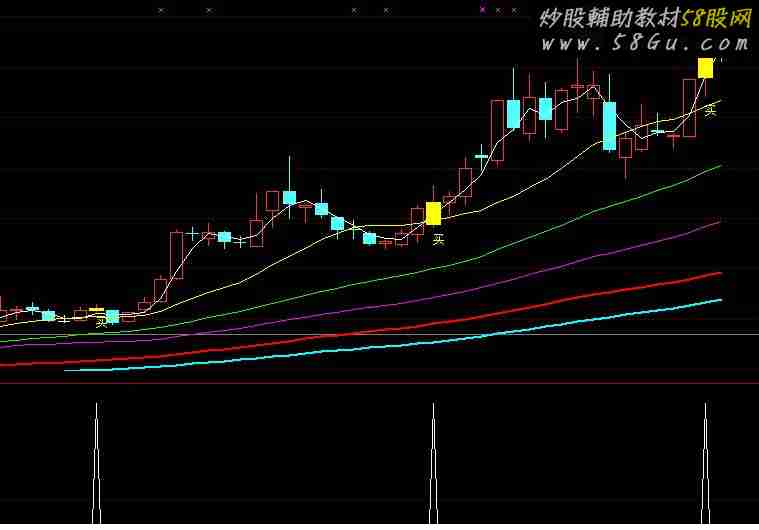Select the yellow candlestick above the middle 买 signal
The height and width of the screenshot is (530, 759).
(x=433, y=213)
